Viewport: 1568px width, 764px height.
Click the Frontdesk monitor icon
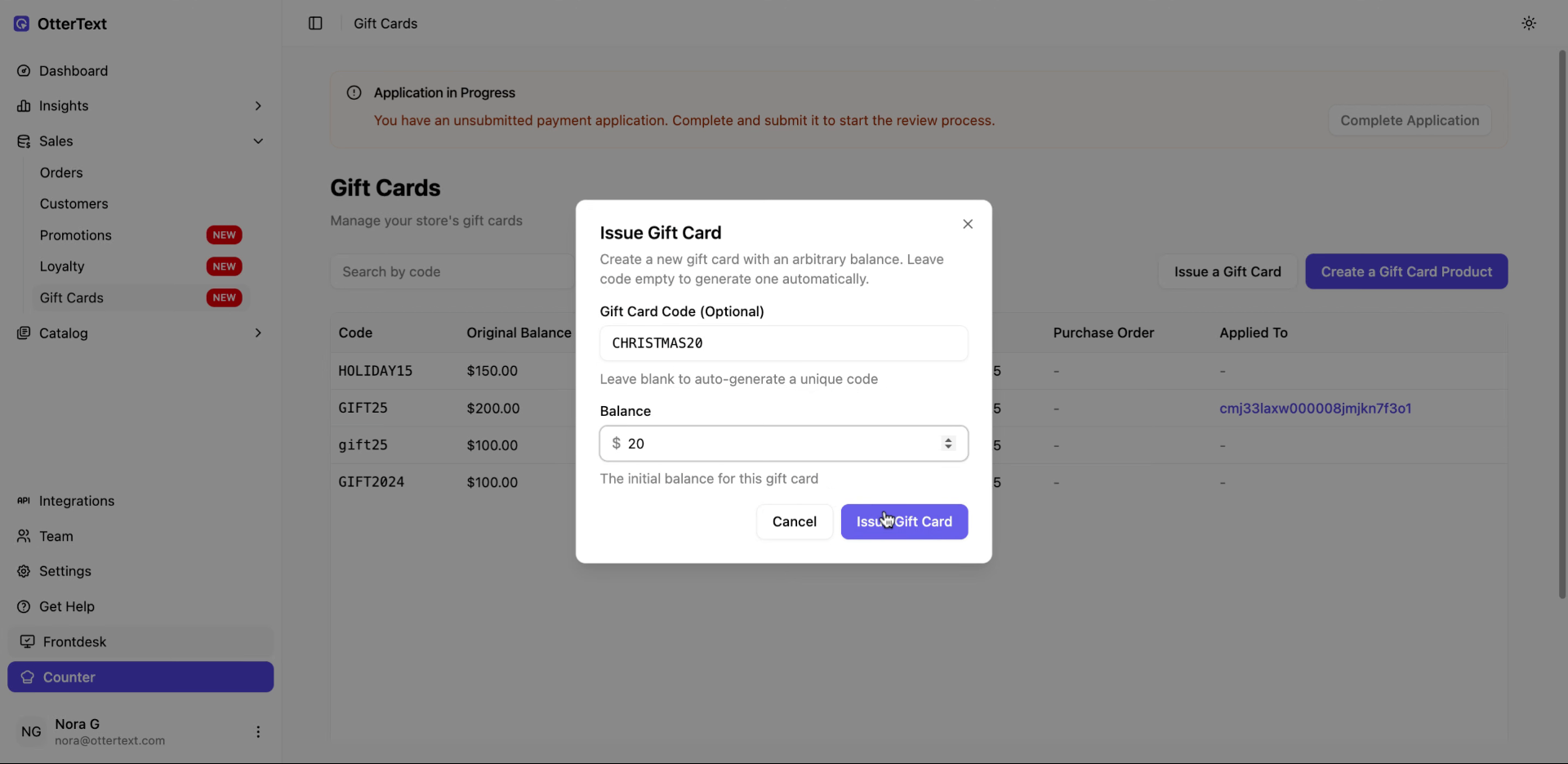coord(28,641)
